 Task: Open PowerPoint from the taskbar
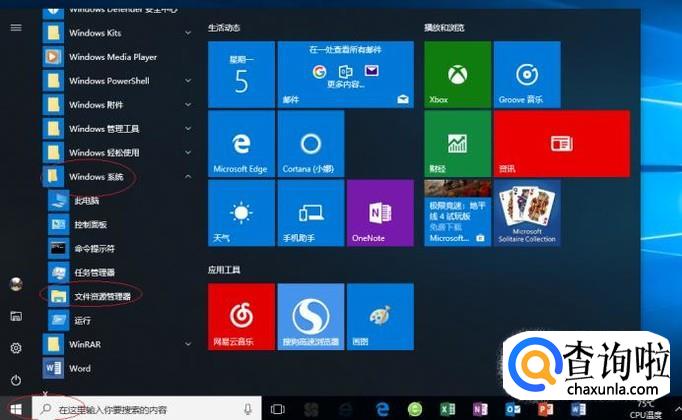pyautogui.click(x=545, y=409)
